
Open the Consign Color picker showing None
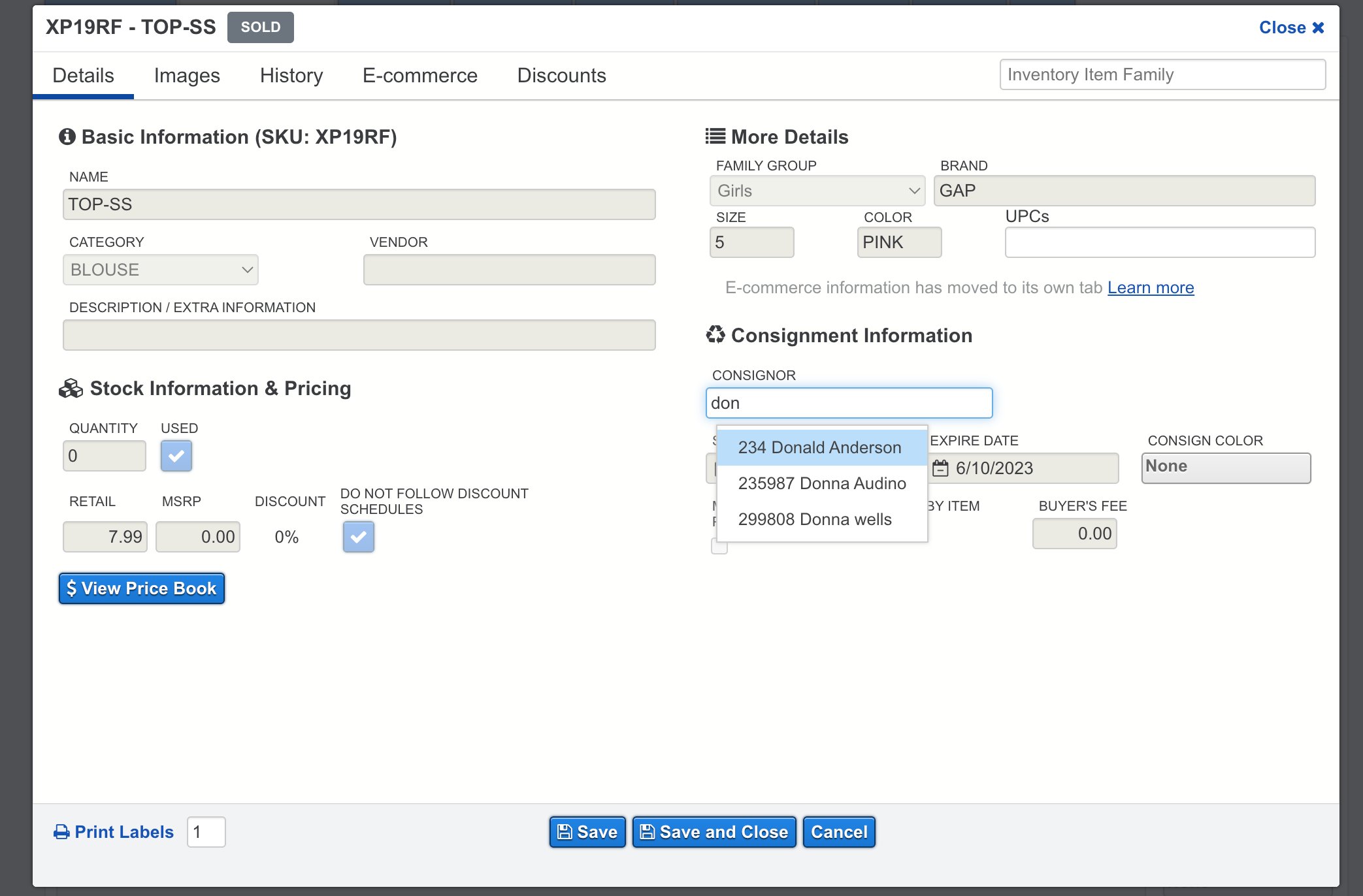pyautogui.click(x=1226, y=468)
